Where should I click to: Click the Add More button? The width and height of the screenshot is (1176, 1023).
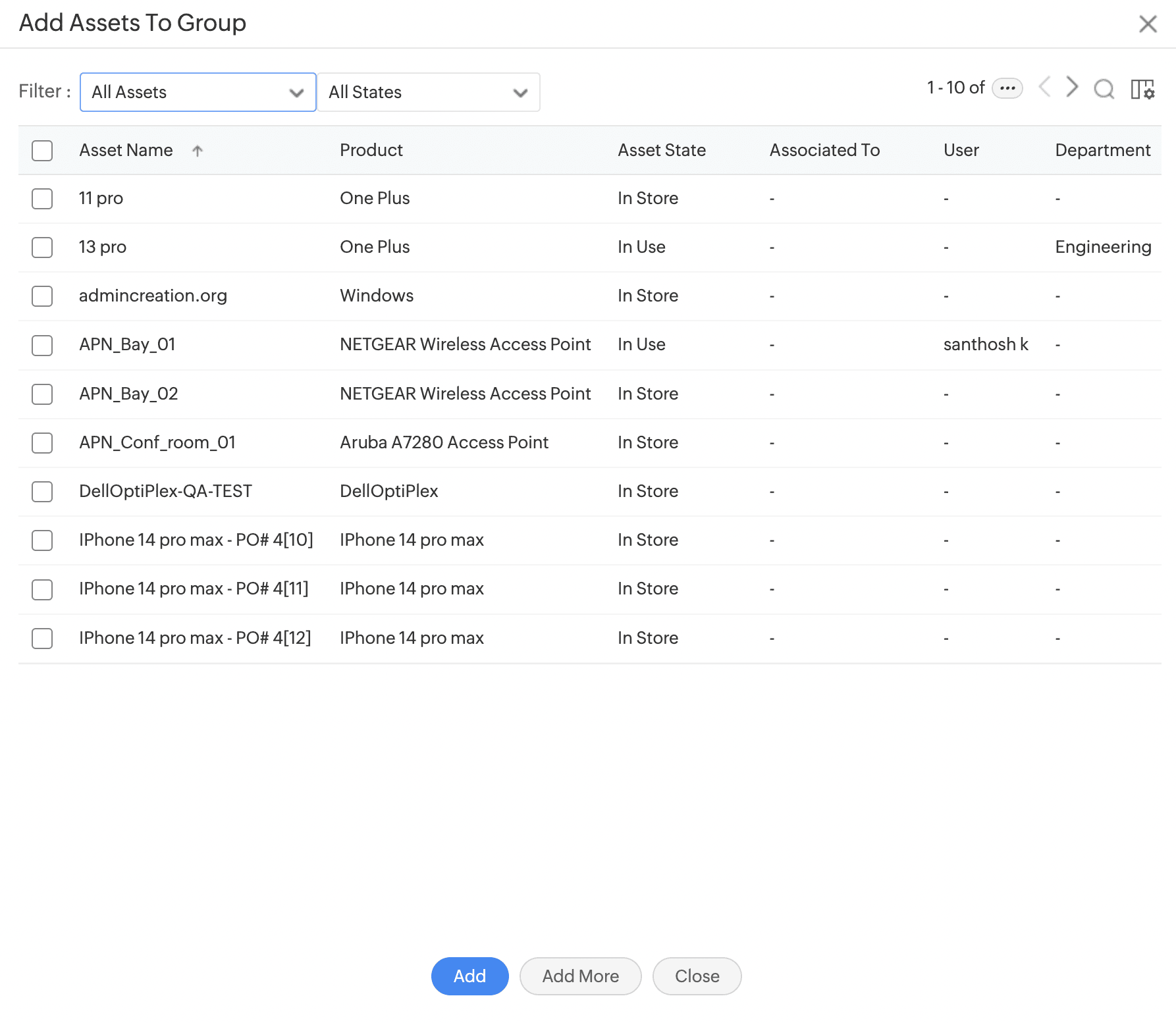point(580,976)
